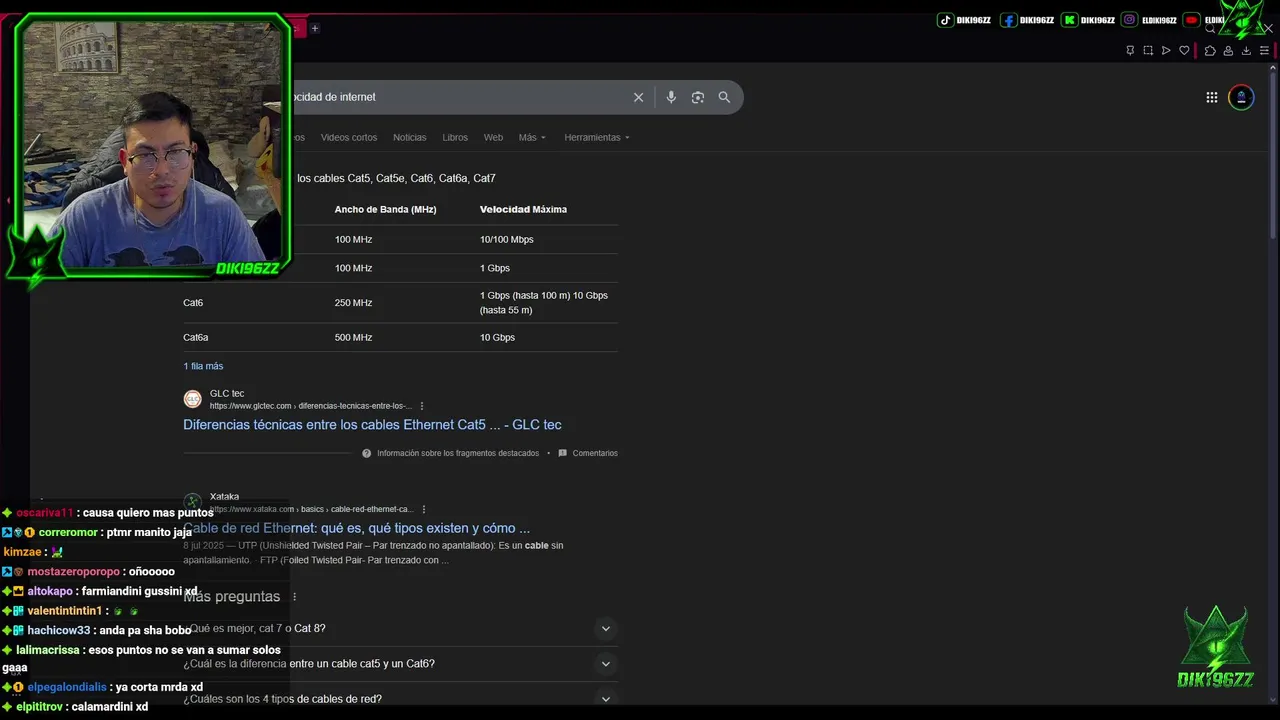Click the play-shaped send icon in toolbar
This screenshot has width=1280, height=720.
pyautogui.click(x=1166, y=50)
